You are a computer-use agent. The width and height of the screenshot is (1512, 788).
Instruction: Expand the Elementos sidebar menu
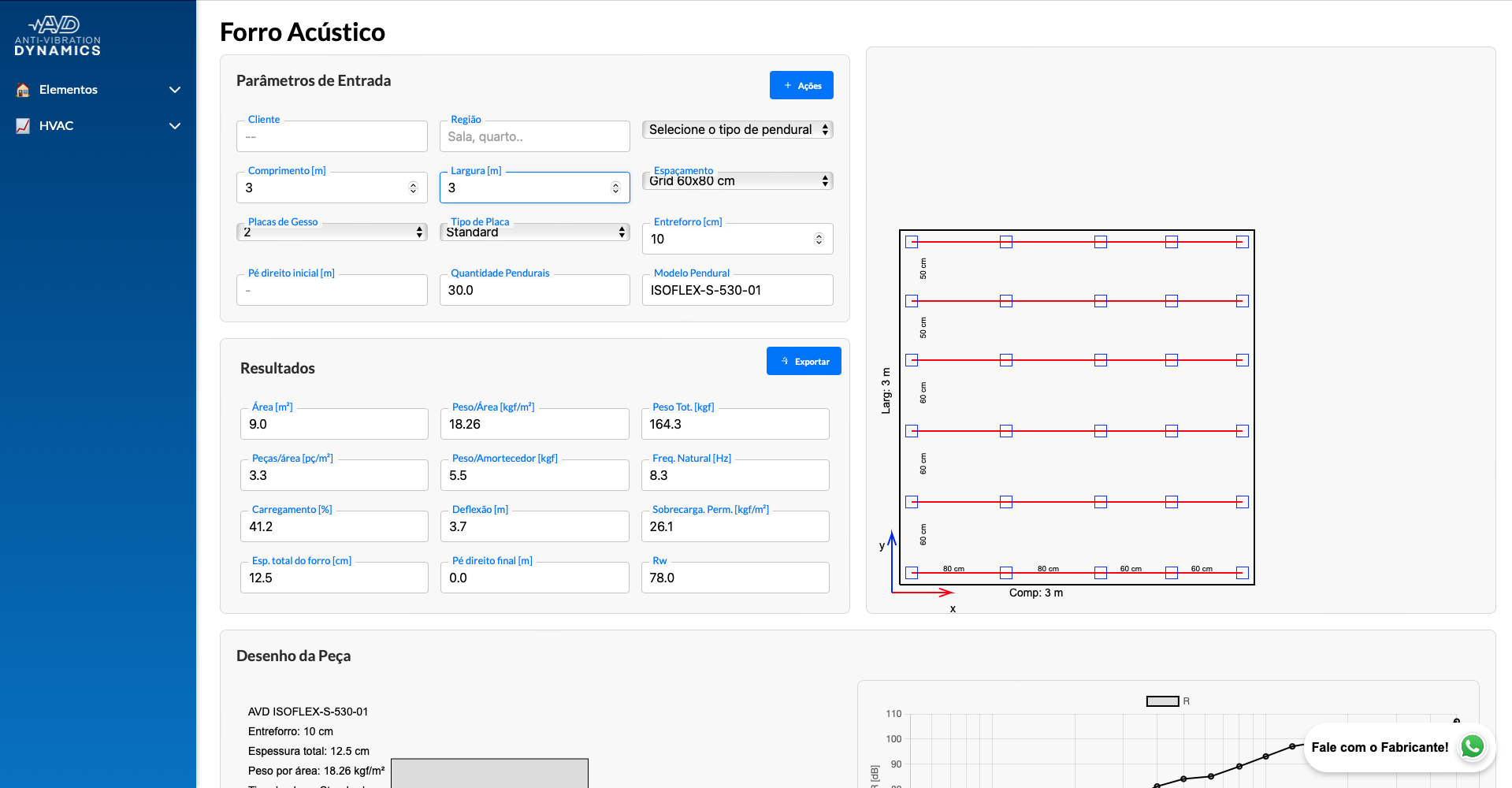click(x=175, y=90)
